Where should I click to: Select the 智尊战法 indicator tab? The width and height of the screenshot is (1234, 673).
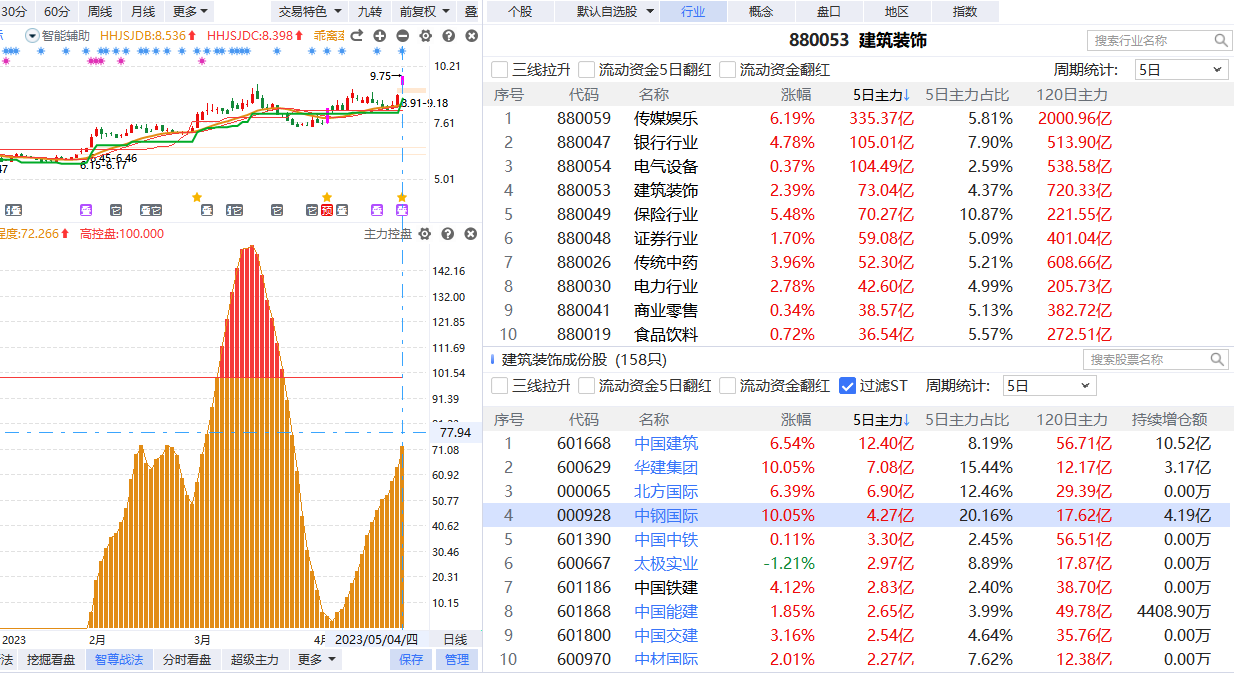tap(119, 660)
